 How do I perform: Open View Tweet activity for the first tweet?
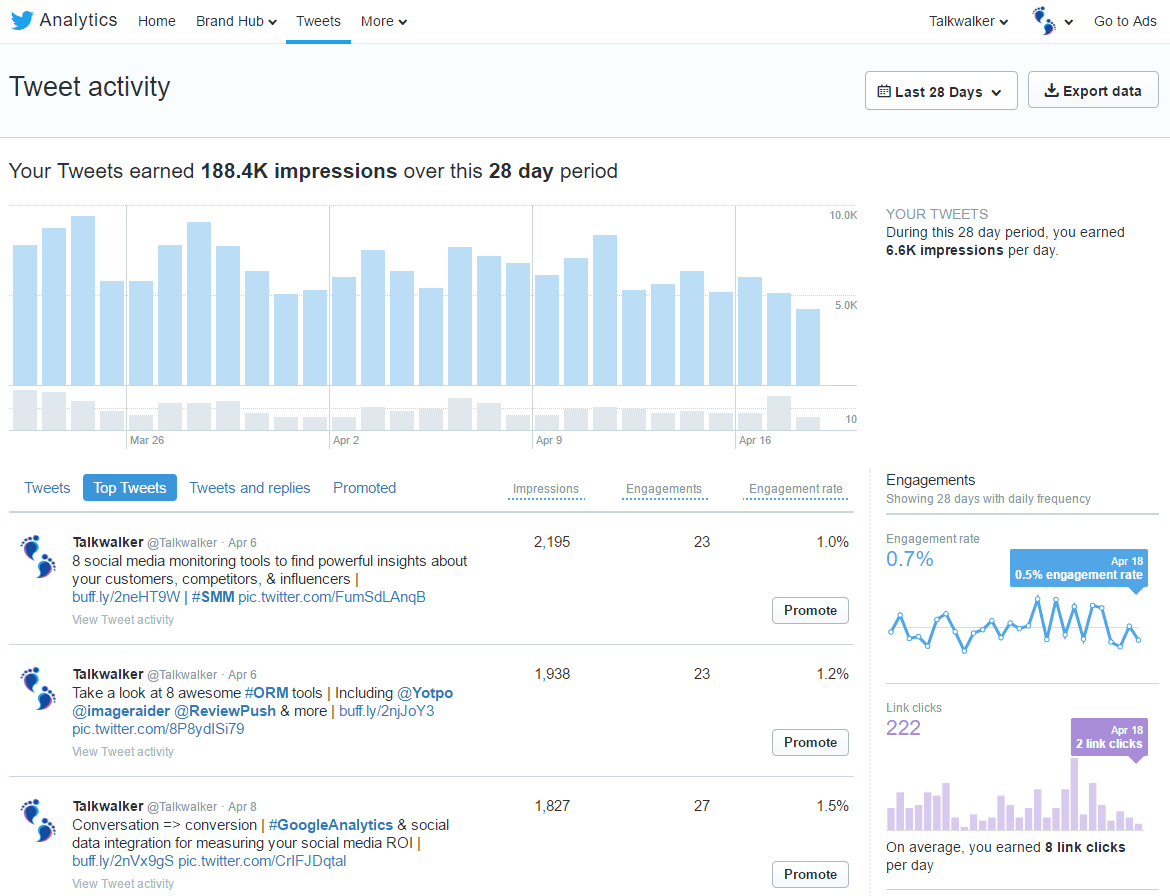coord(122,619)
